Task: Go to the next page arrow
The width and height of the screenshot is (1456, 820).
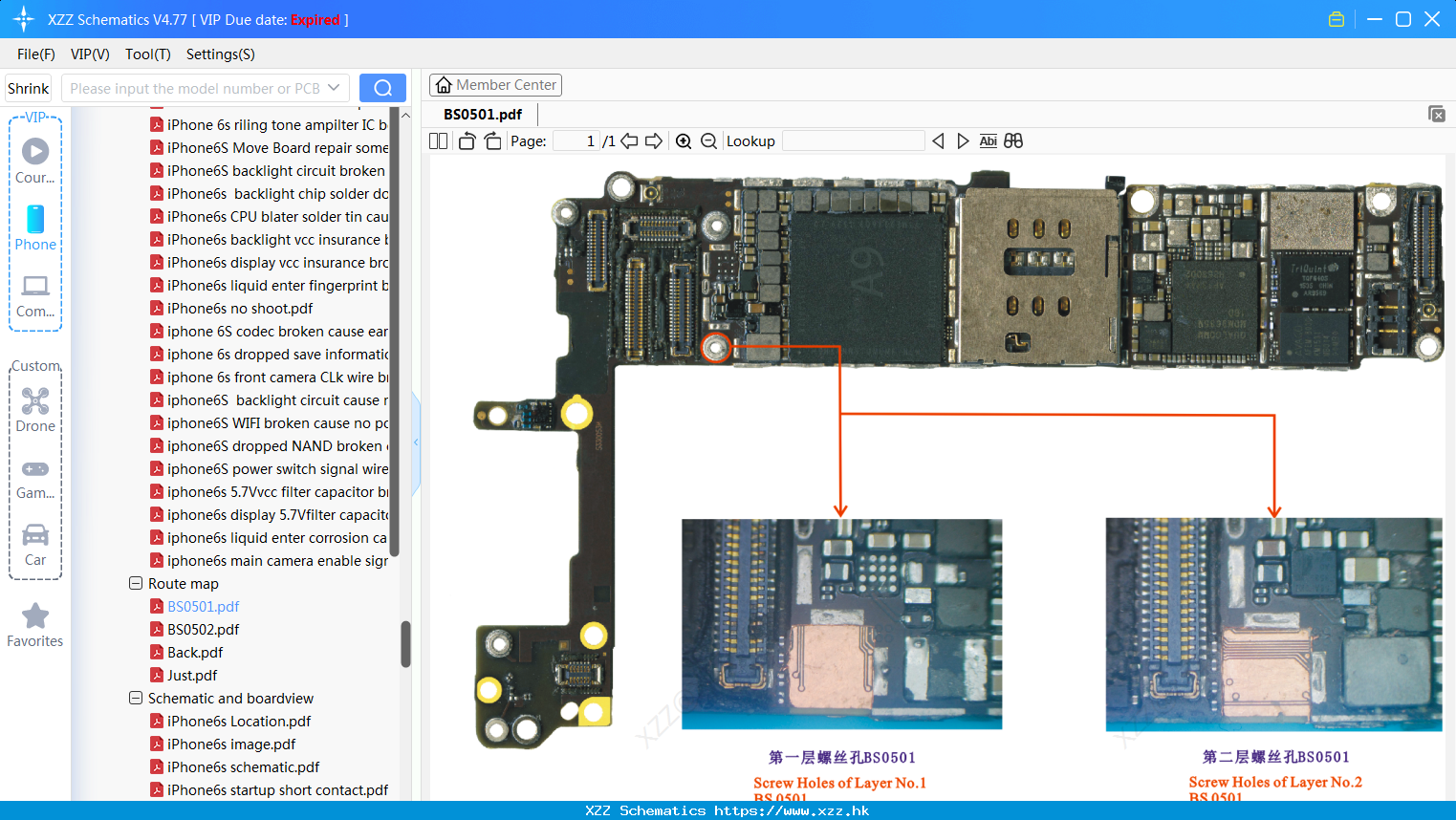Action: [654, 140]
